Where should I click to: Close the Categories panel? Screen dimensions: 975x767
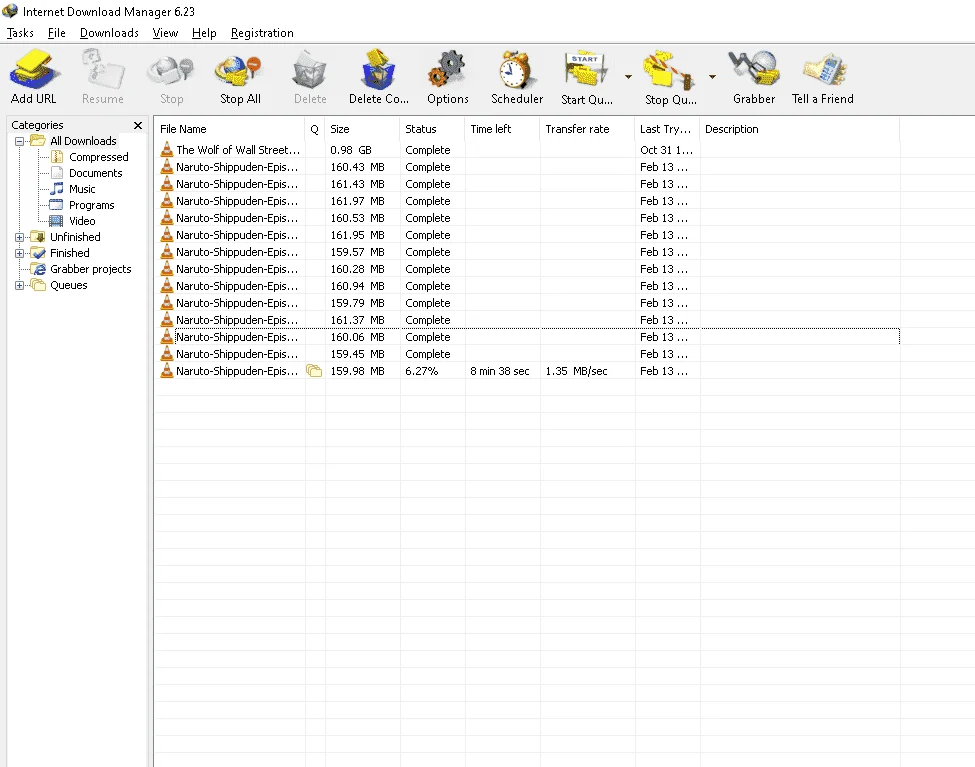pyautogui.click(x=138, y=126)
